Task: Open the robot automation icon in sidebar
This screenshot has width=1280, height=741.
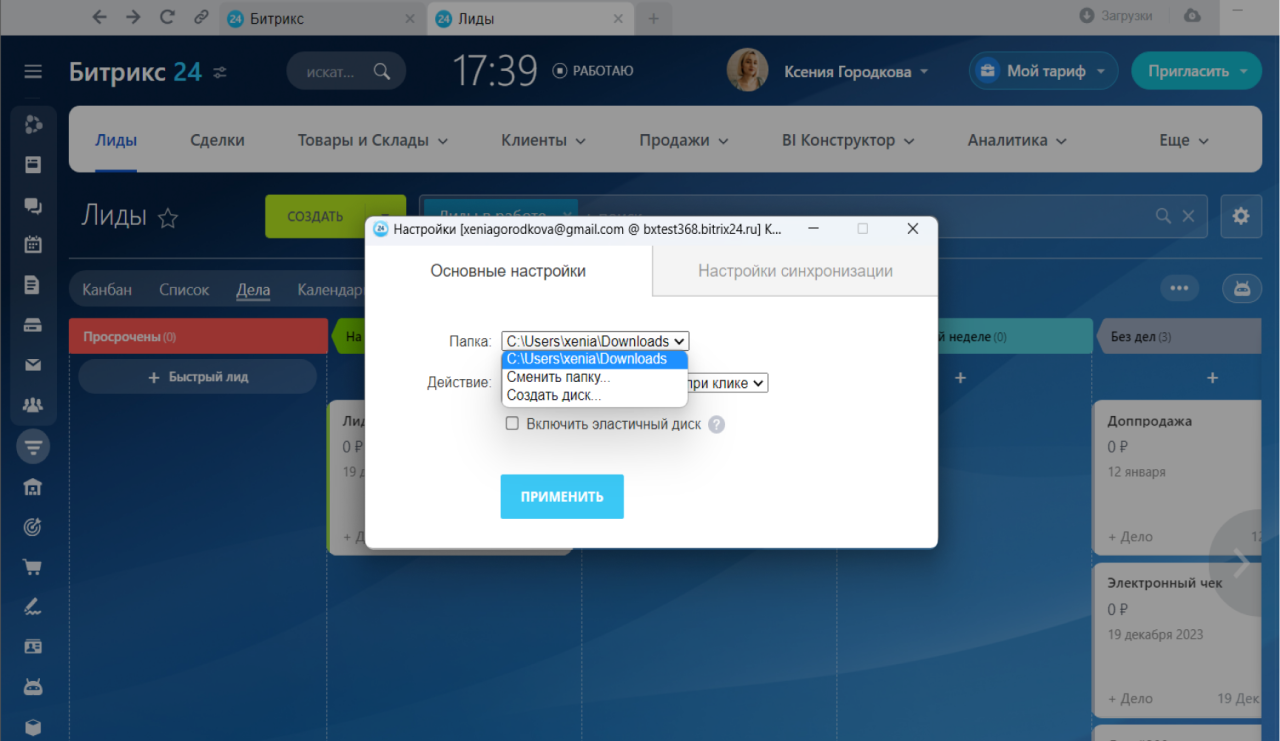Action: [x=33, y=687]
